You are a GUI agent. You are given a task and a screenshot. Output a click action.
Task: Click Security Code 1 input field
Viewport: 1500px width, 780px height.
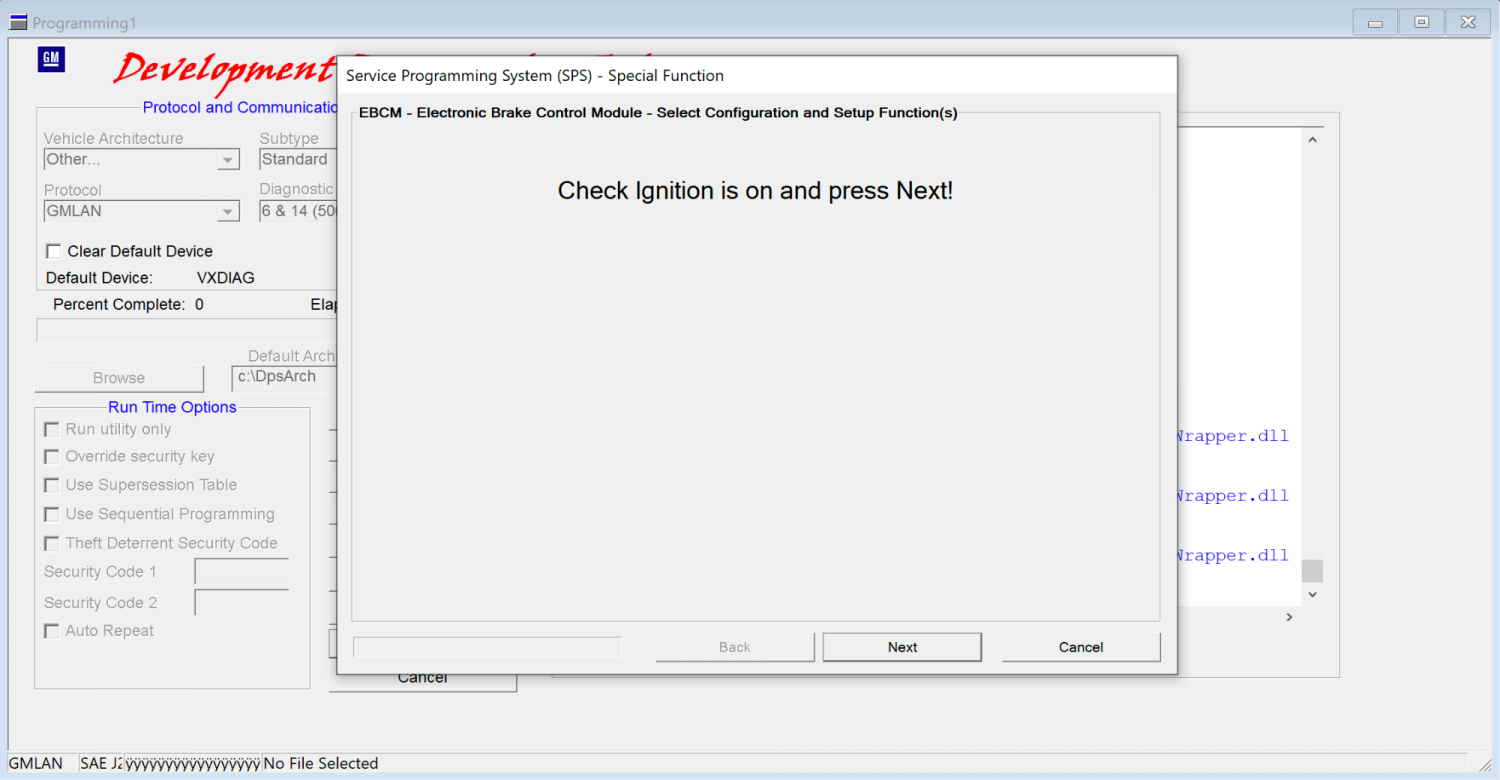[242, 572]
